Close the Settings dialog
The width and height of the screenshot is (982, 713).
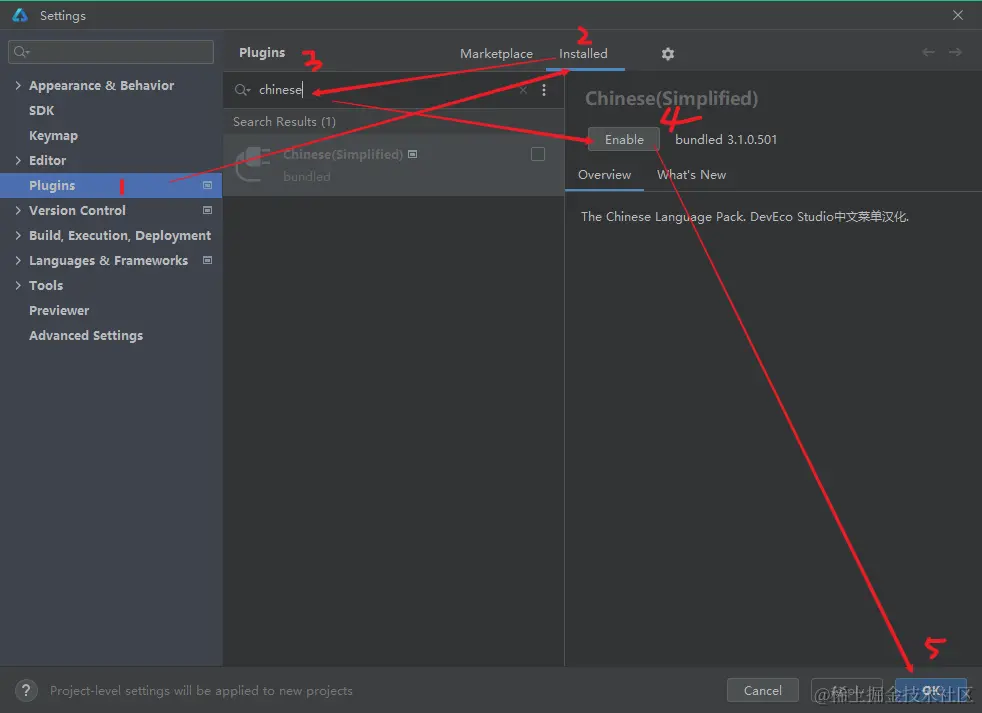coord(958,15)
